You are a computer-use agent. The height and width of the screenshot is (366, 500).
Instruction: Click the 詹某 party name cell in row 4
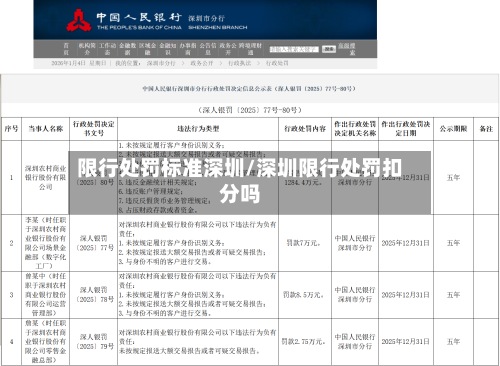pyautogui.click(x=46, y=342)
